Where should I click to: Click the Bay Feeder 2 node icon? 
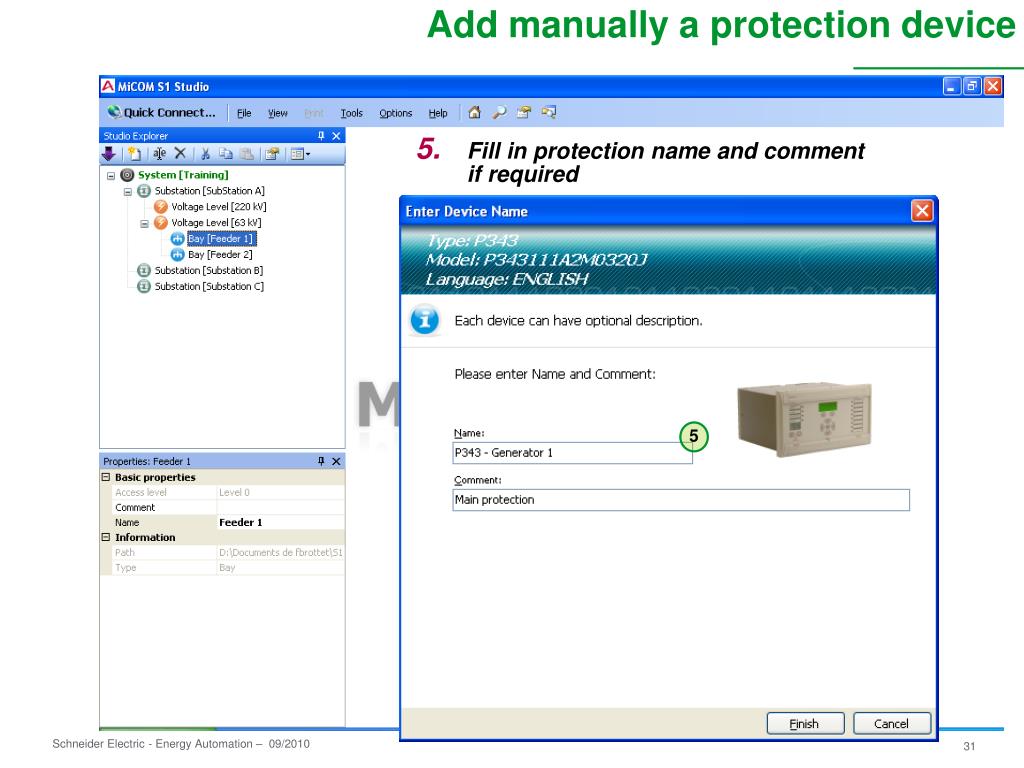[x=177, y=255]
